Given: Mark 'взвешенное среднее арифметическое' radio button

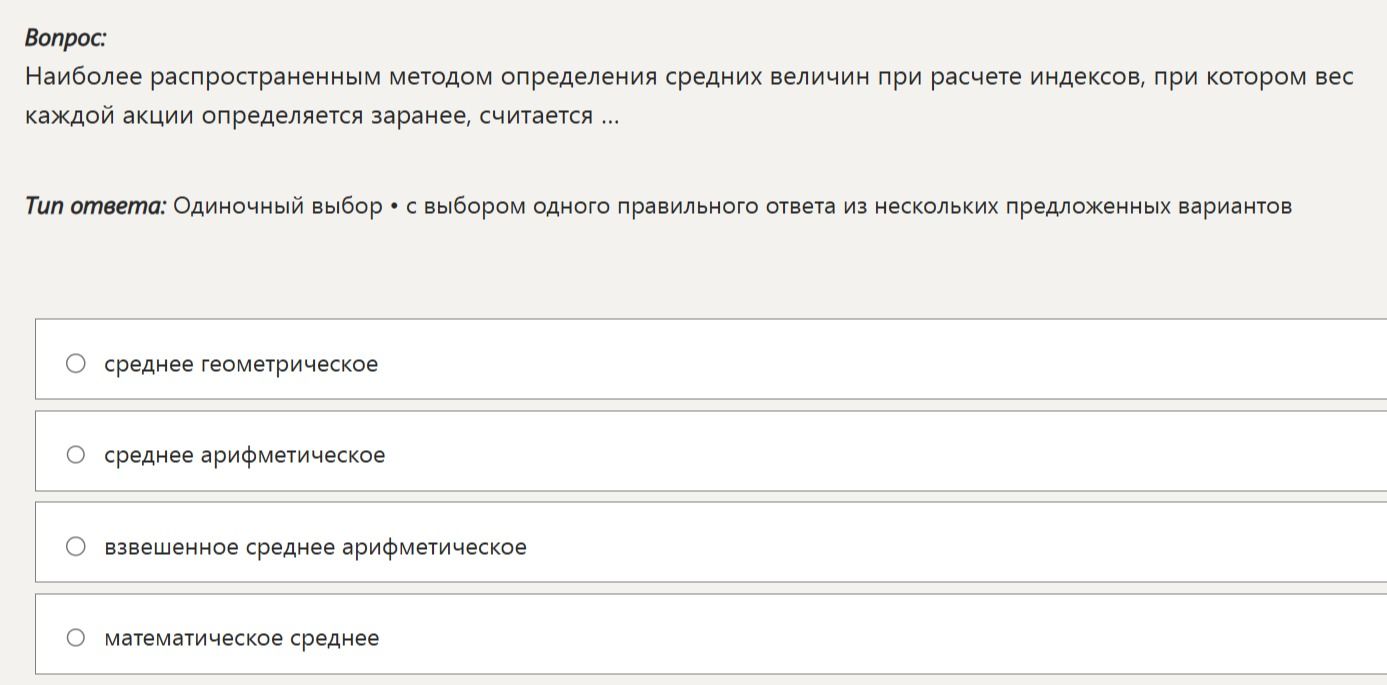Looking at the screenshot, I should coord(76,546).
